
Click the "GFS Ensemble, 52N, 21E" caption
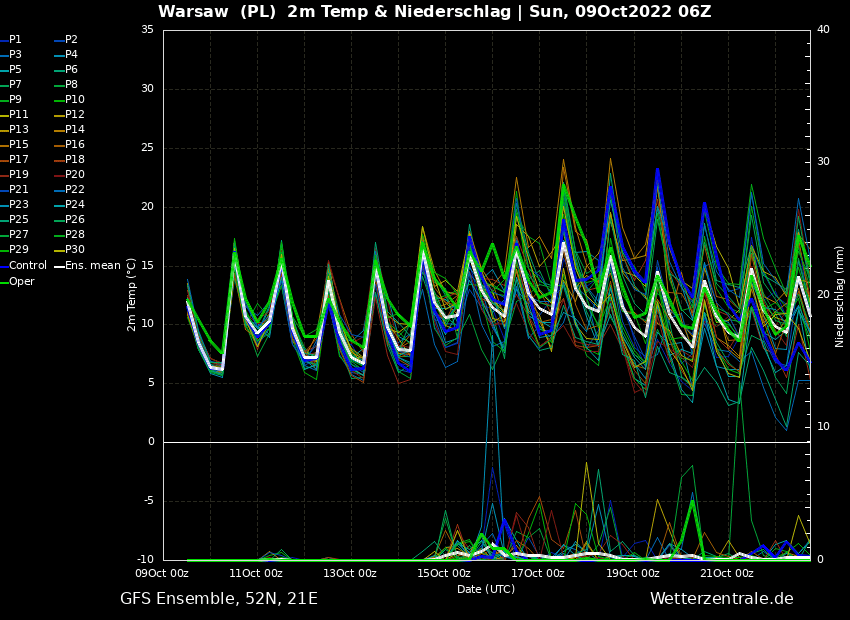[x=219, y=599]
